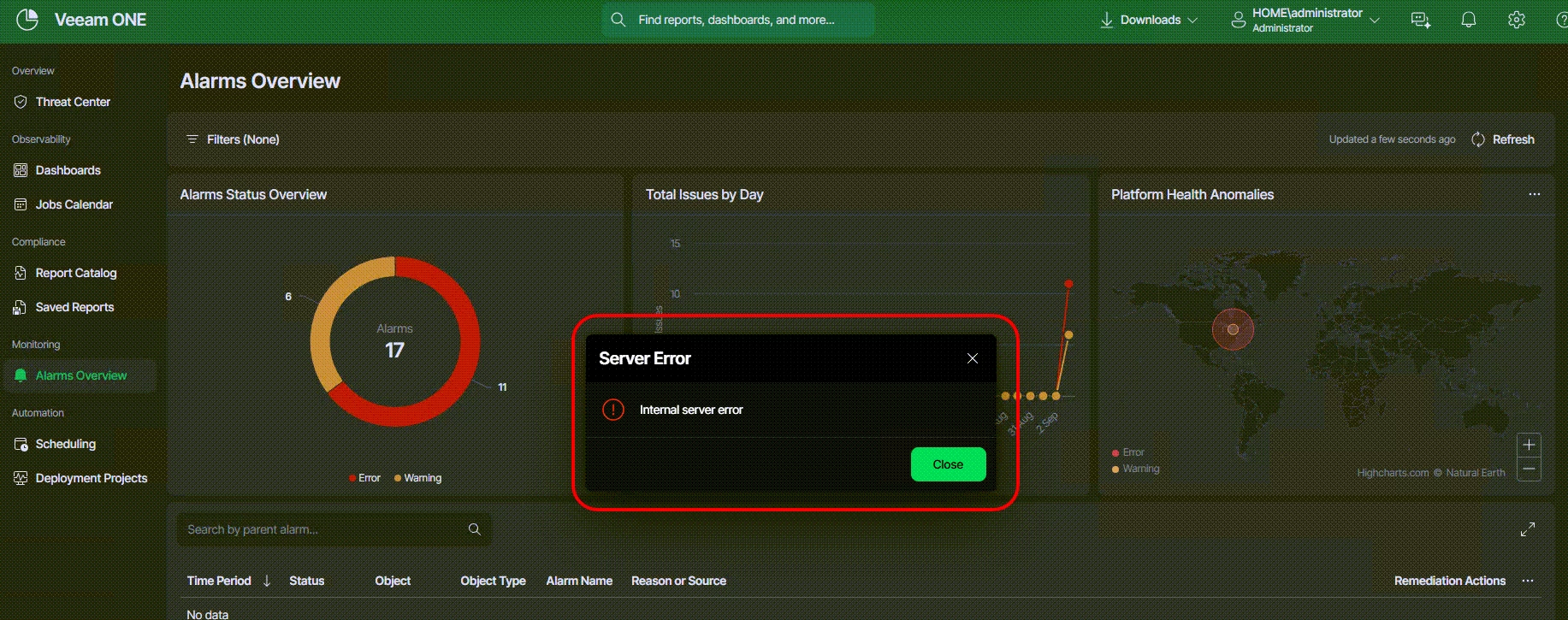1568x620 pixels.
Task: Toggle Error series in map legend
Action: tap(1128, 452)
